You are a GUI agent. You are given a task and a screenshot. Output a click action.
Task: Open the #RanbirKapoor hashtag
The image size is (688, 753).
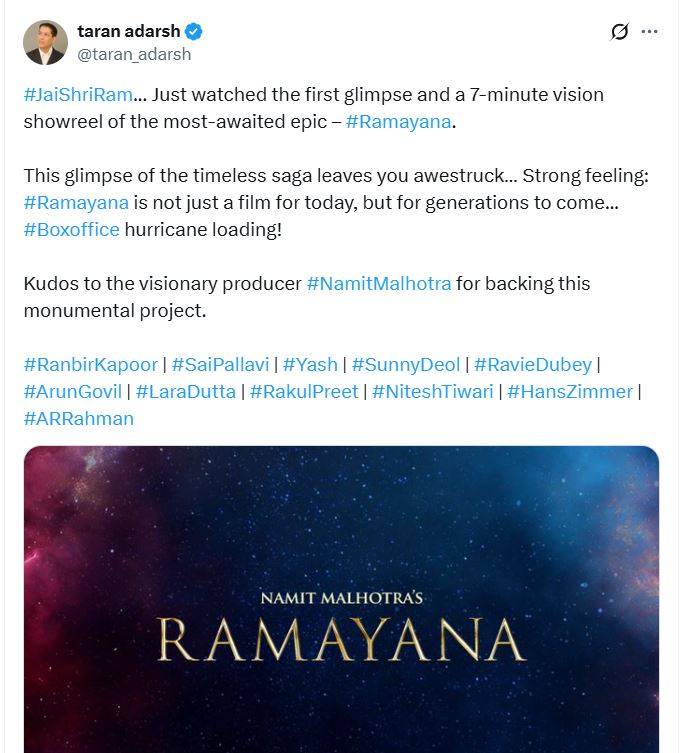[90, 364]
